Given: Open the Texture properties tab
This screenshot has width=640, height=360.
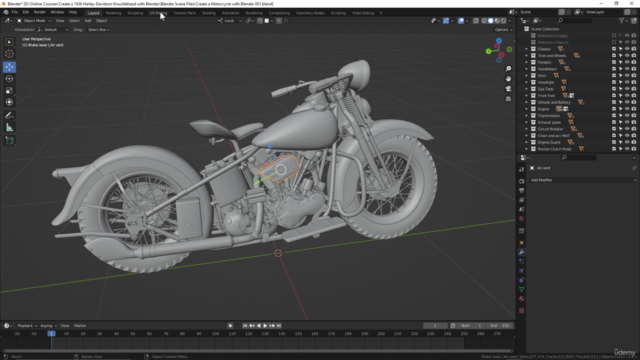Looking at the screenshot, I should [522, 311].
